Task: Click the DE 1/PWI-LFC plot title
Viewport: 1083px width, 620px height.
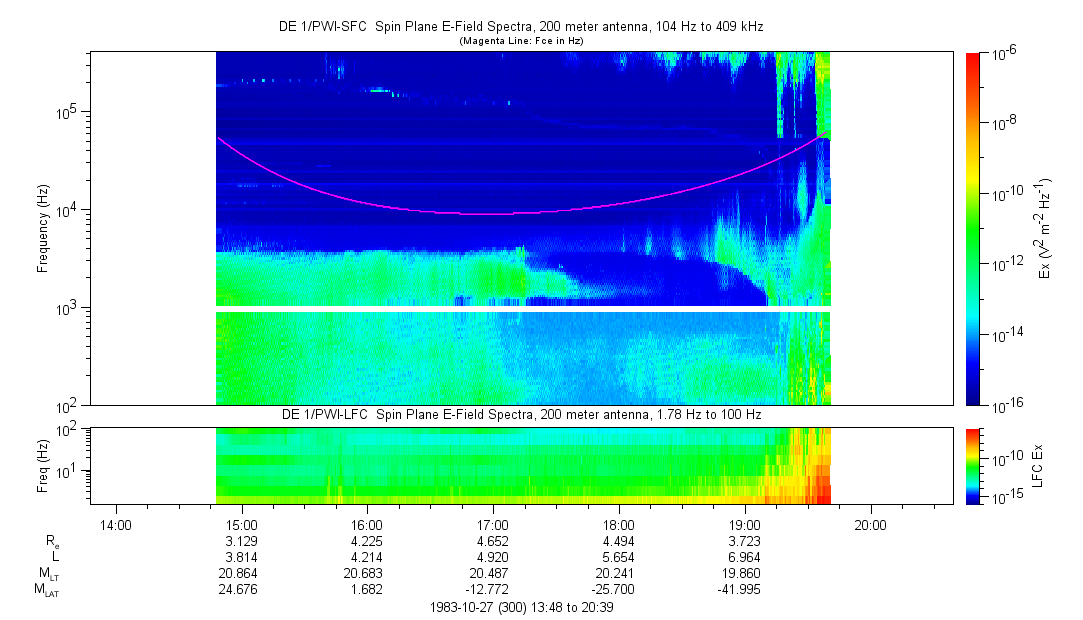Action: point(521,414)
